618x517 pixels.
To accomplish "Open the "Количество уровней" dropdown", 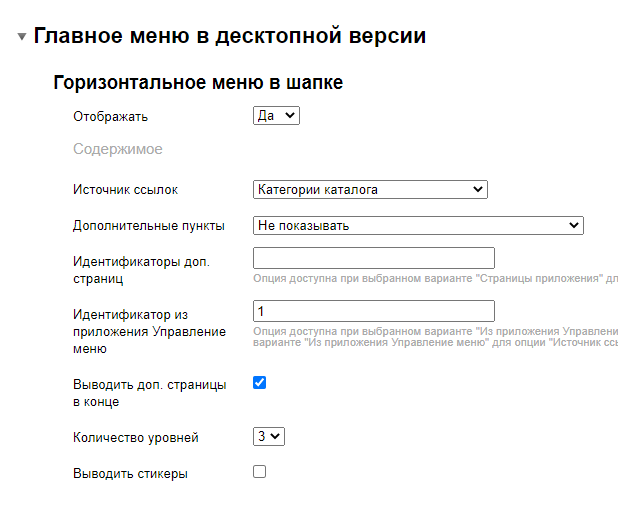I will point(269,437).
